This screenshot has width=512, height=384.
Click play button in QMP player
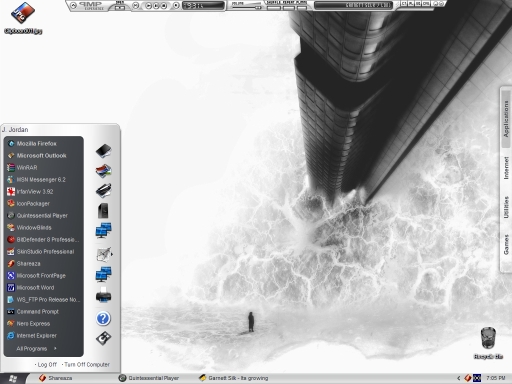tap(149, 6)
